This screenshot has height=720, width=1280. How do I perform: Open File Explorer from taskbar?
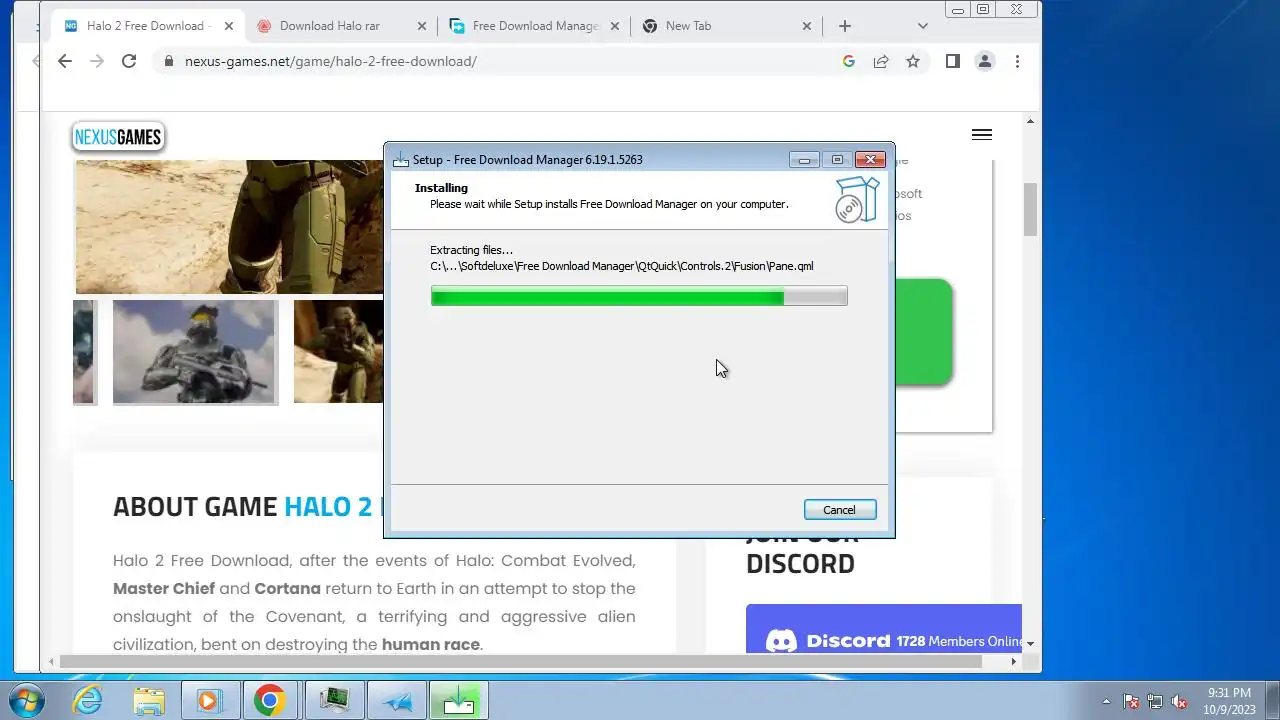[x=149, y=701]
